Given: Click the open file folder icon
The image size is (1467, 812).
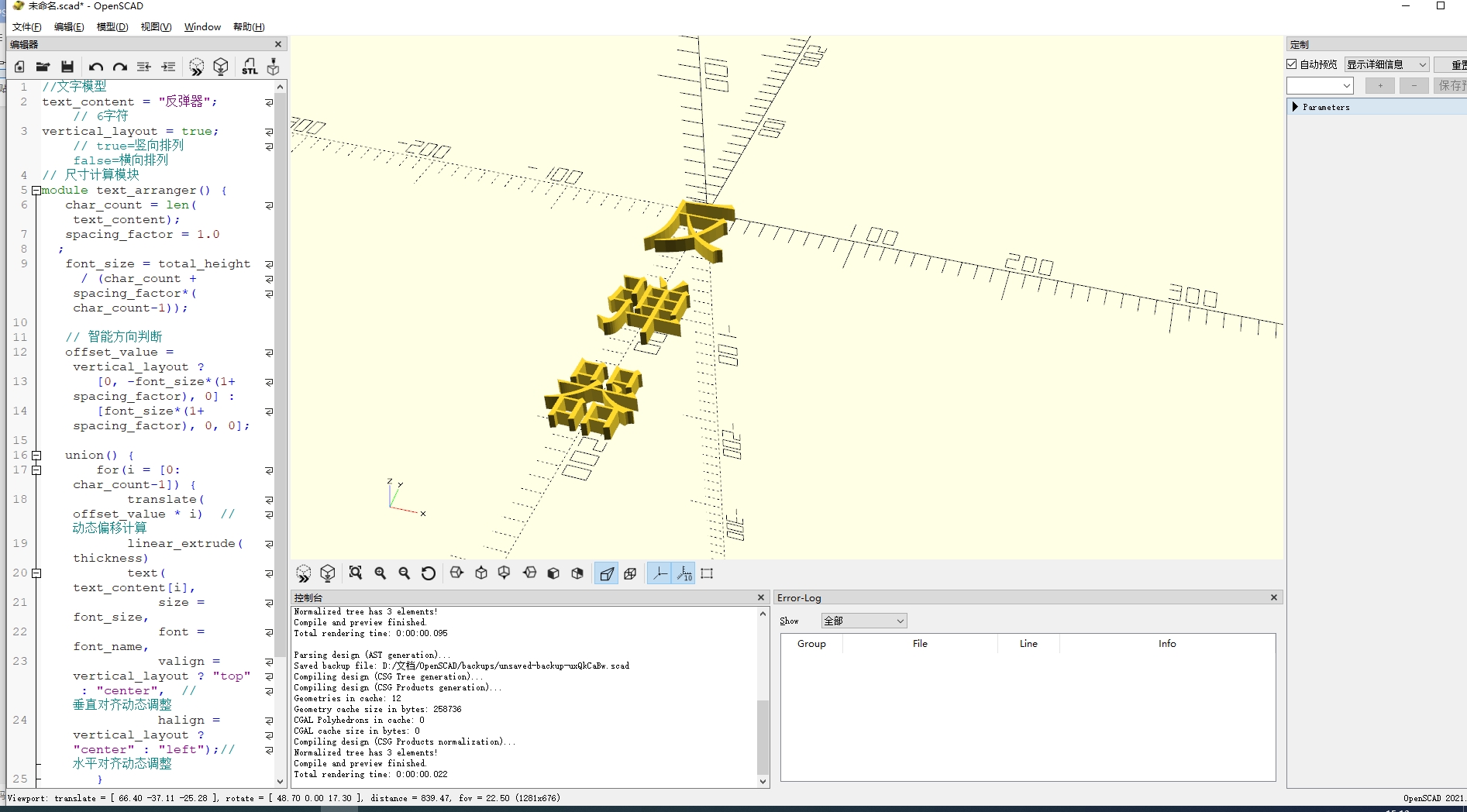Looking at the screenshot, I should point(43,67).
